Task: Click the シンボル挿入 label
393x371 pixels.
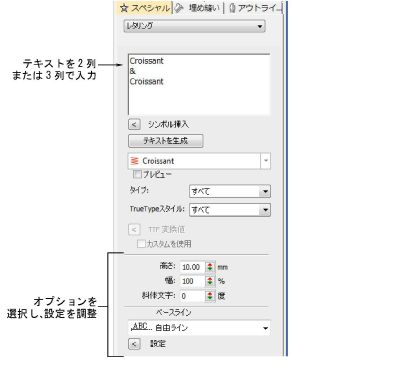Action: [168, 125]
